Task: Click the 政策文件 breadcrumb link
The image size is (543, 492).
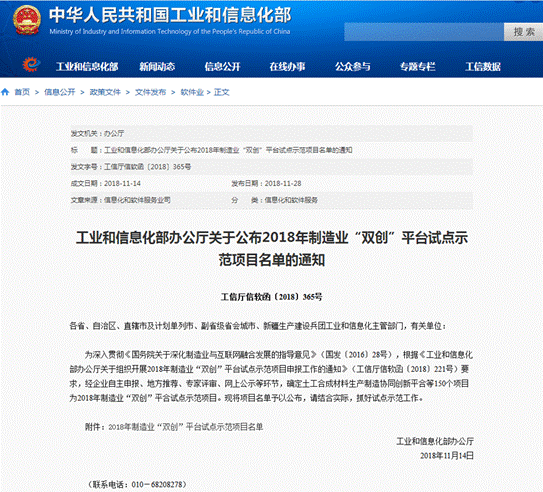Action: (105, 92)
